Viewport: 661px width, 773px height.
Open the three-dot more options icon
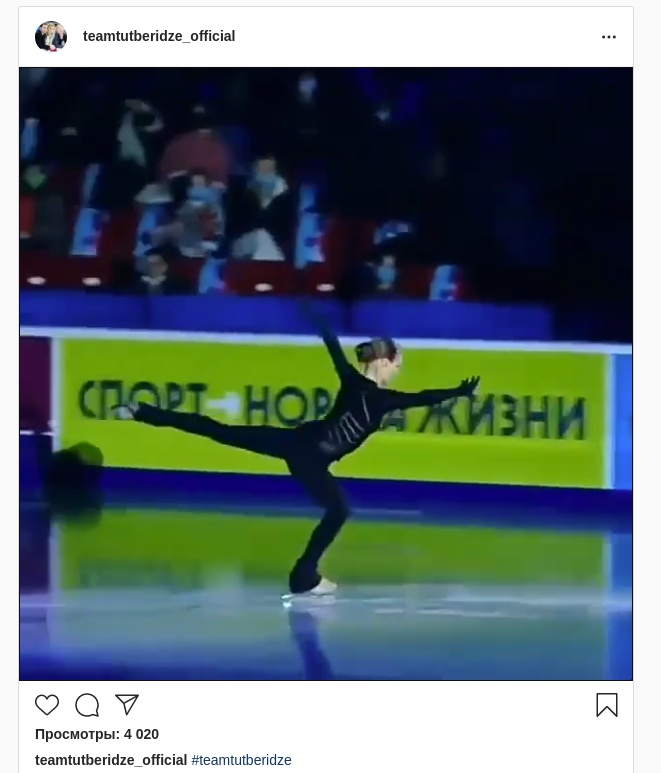(x=609, y=37)
